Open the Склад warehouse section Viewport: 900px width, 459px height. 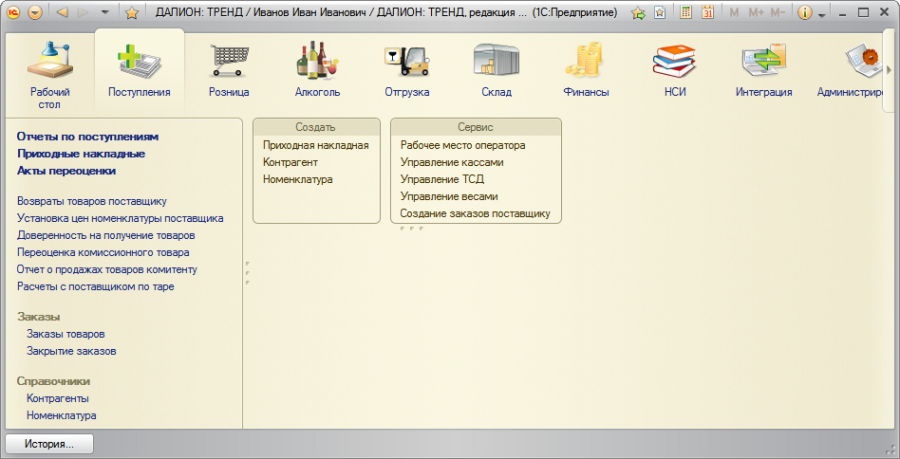496,70
